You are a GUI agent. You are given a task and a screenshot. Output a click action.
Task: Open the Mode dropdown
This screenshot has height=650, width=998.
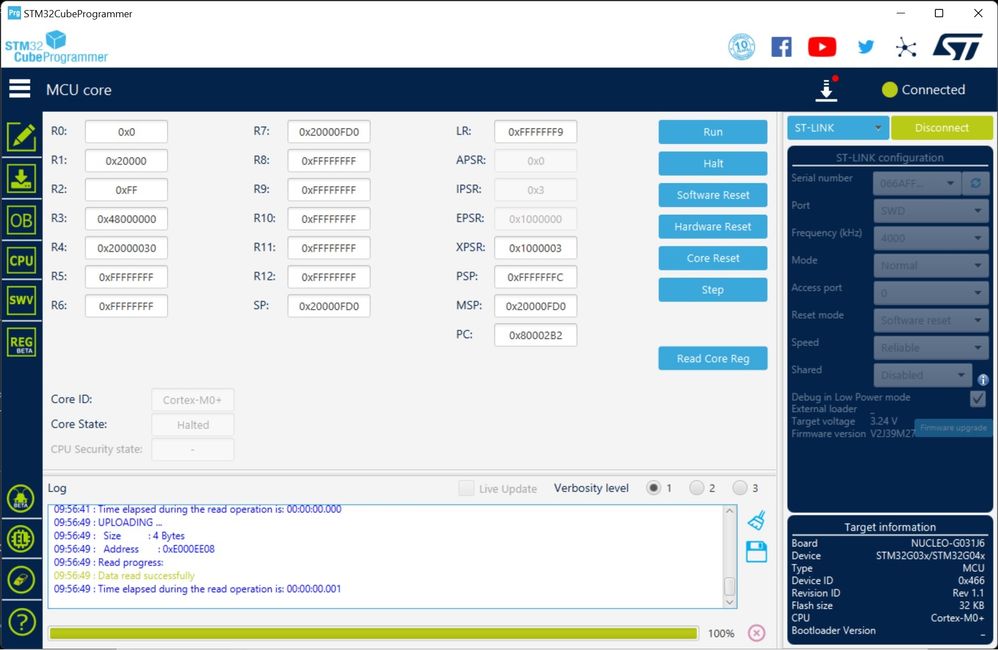tap(931, 265)
